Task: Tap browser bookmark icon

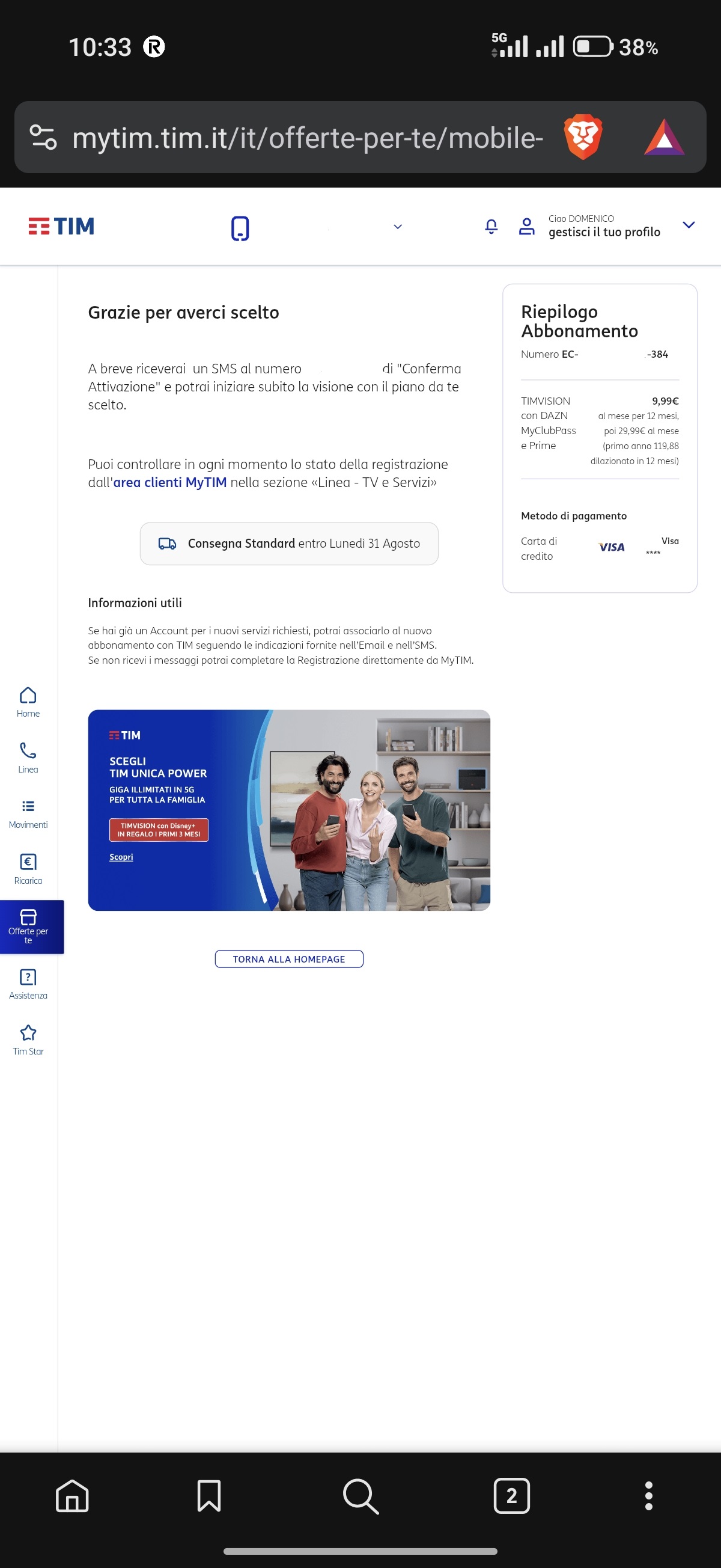Action: coord(208,1496)
